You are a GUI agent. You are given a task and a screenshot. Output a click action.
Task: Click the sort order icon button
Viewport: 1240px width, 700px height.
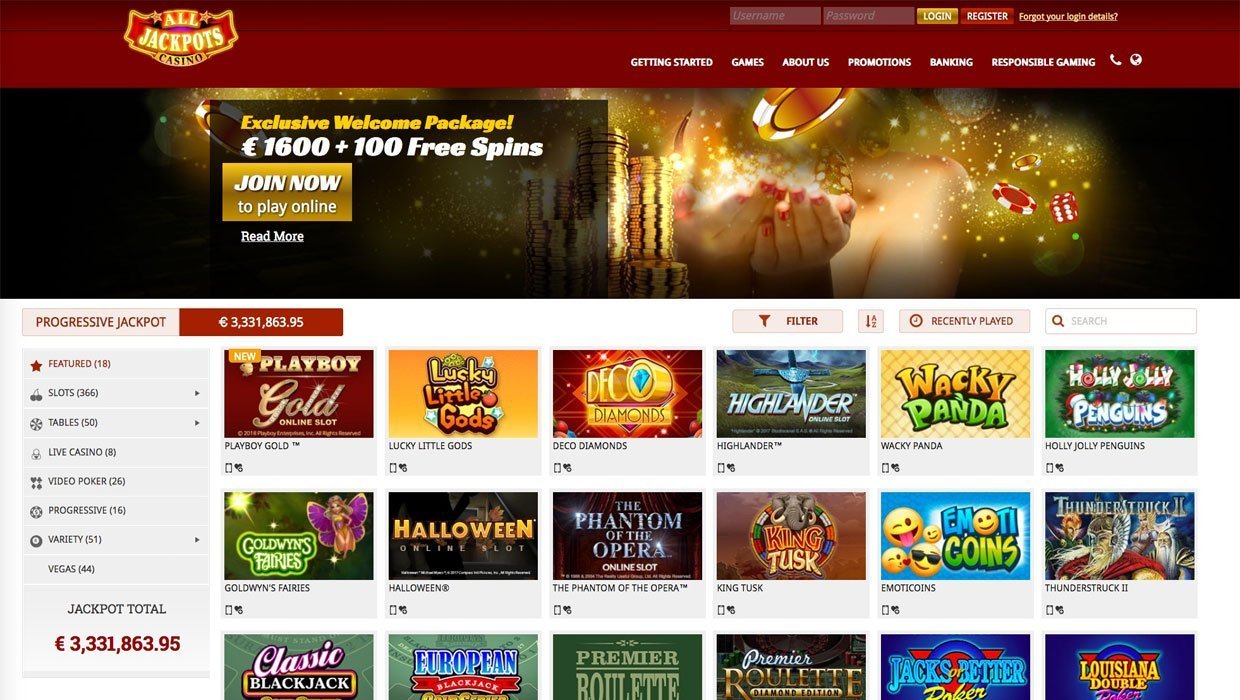(871, 321)
